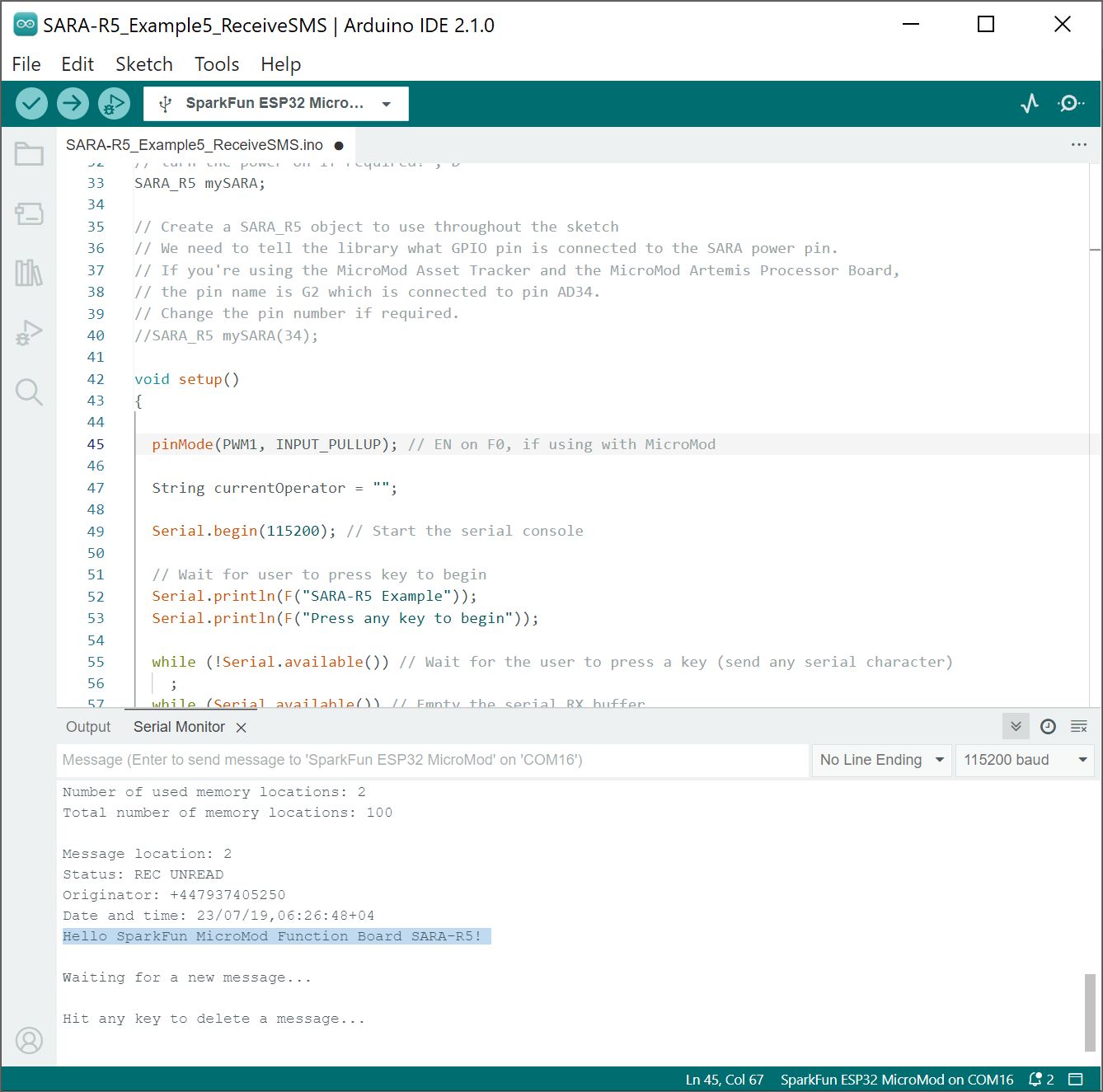The width and height of the screenshot is (1103, 1092).
Task: Open the Sketch menu
Action: (x=144, y=64)
